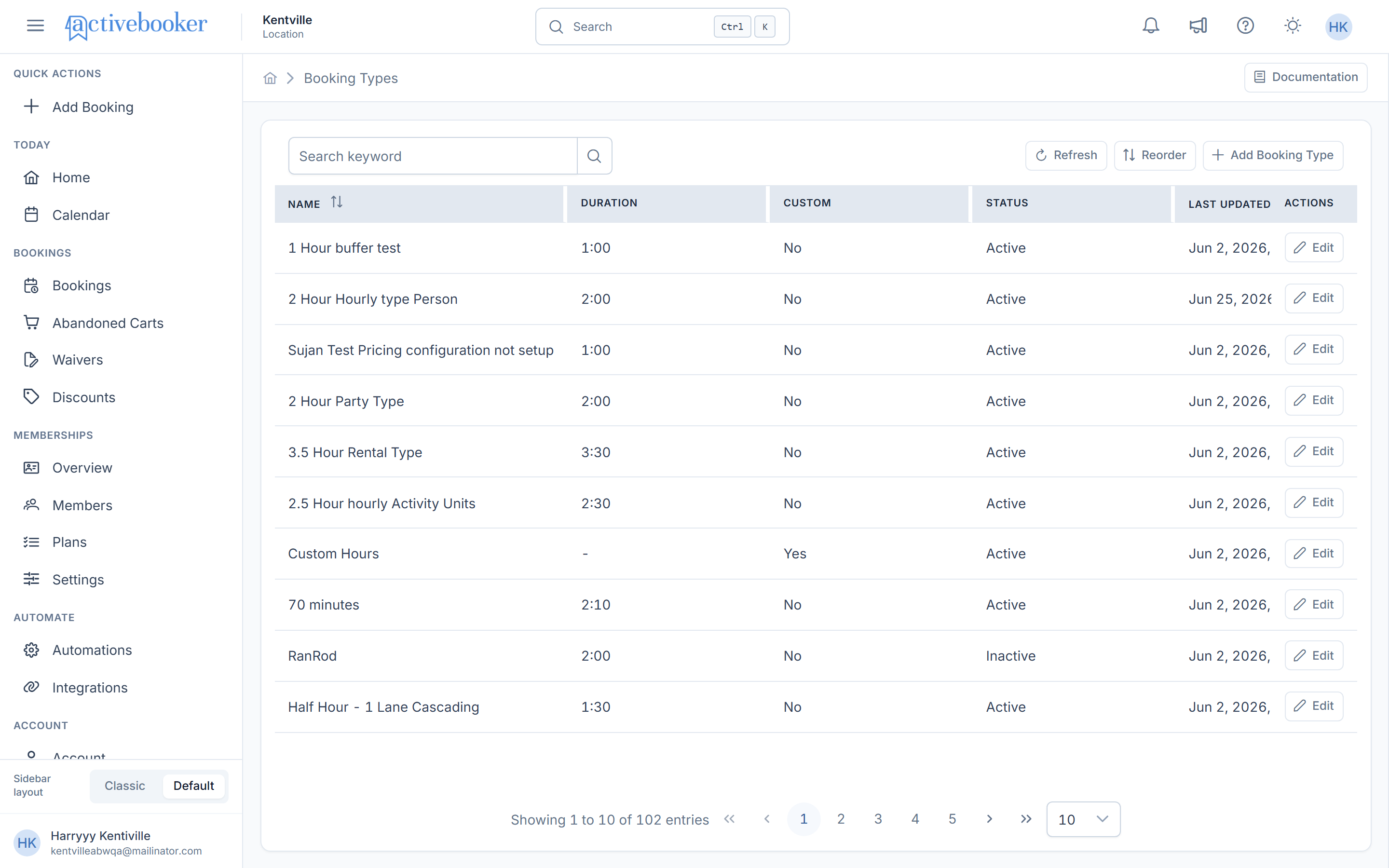Open the notifications bell icon

tap(1150, 26)
